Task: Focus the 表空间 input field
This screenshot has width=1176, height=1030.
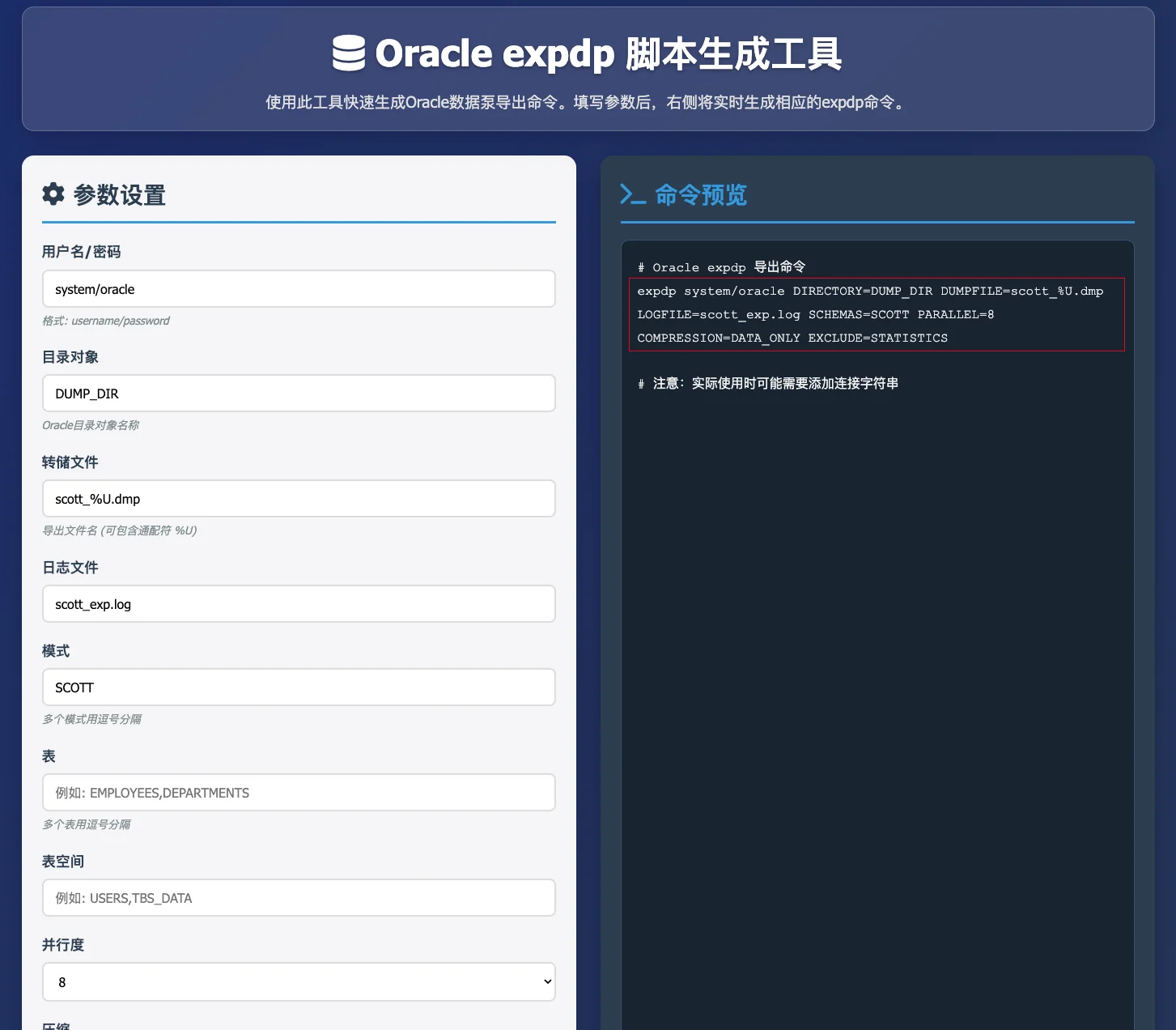Action: (x=299, y=898)
